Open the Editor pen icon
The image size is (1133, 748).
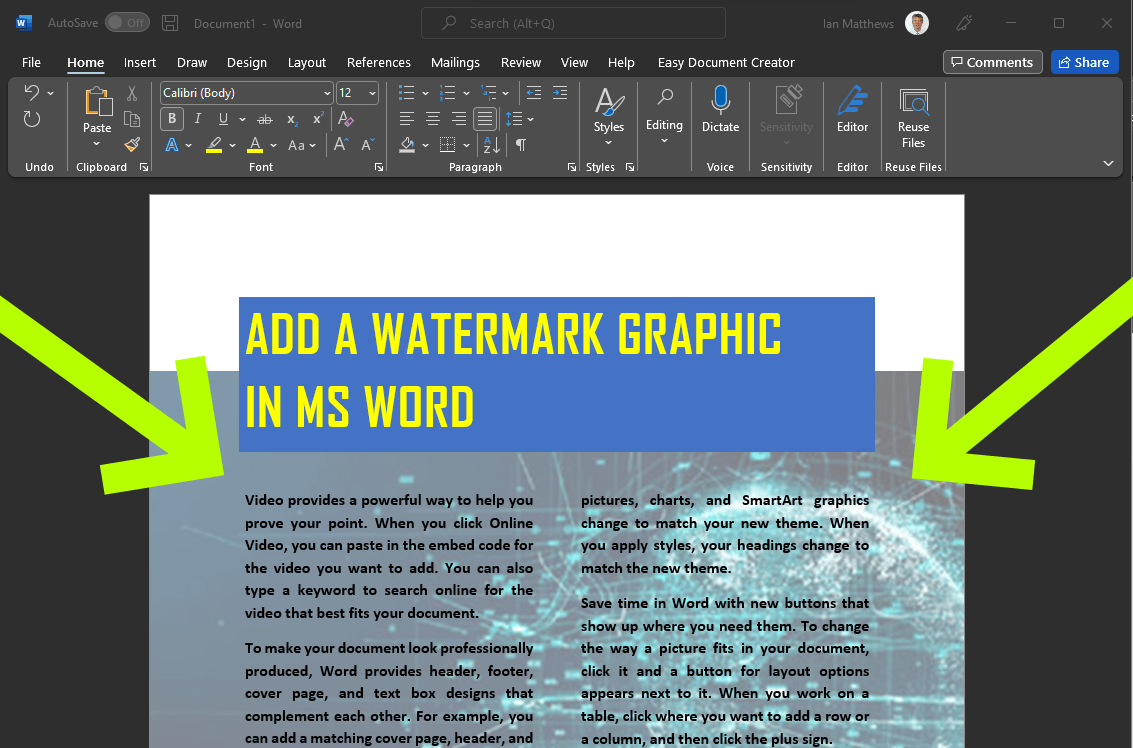(852, 109)
